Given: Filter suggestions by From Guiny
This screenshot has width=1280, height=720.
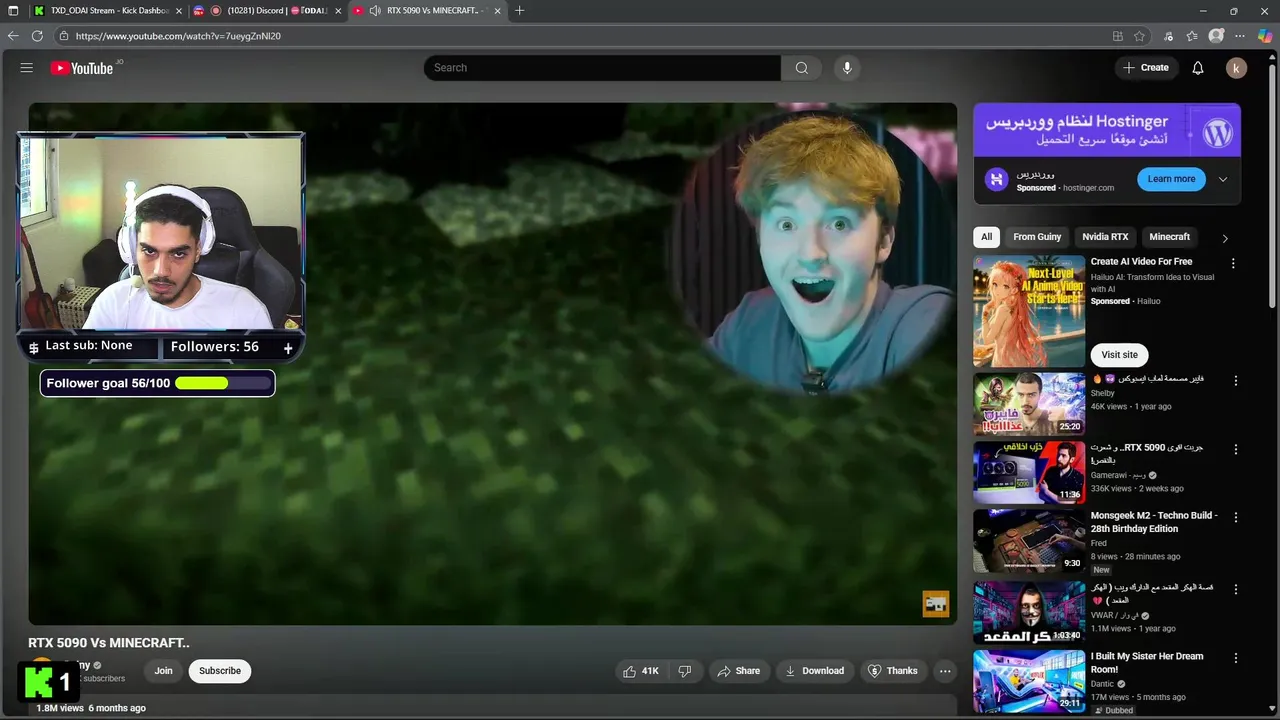Looking at the screenshot, I should (1037, 237).
